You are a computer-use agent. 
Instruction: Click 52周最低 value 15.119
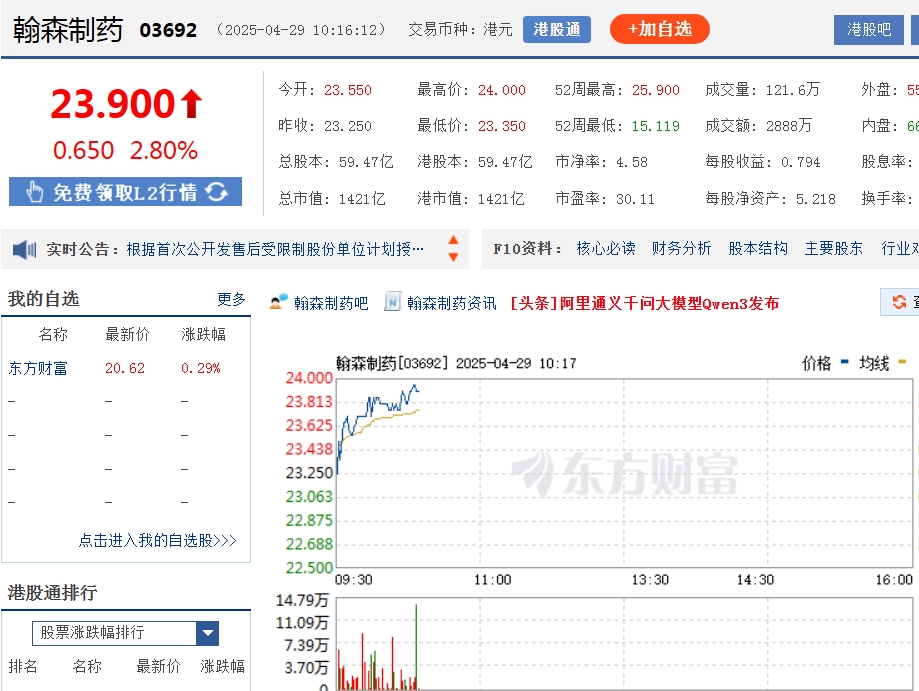pyautogui.click(x=655, y=126)
